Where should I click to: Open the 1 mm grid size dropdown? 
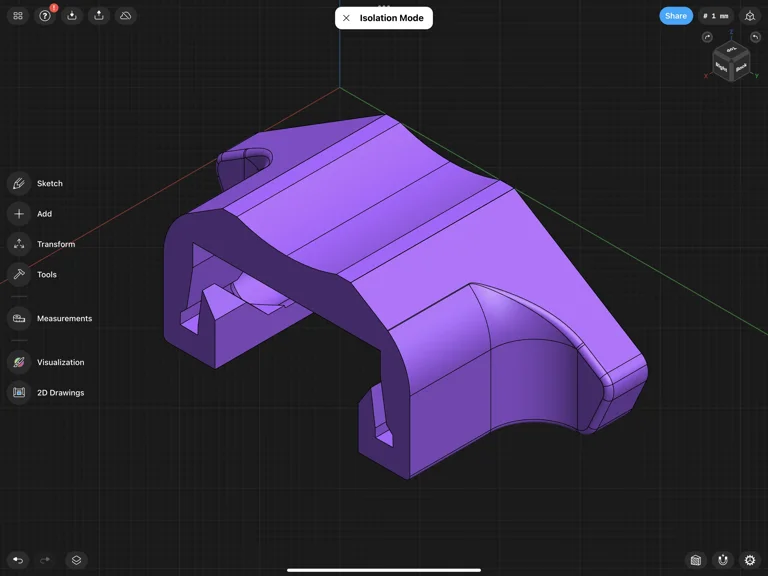(715, 16)
